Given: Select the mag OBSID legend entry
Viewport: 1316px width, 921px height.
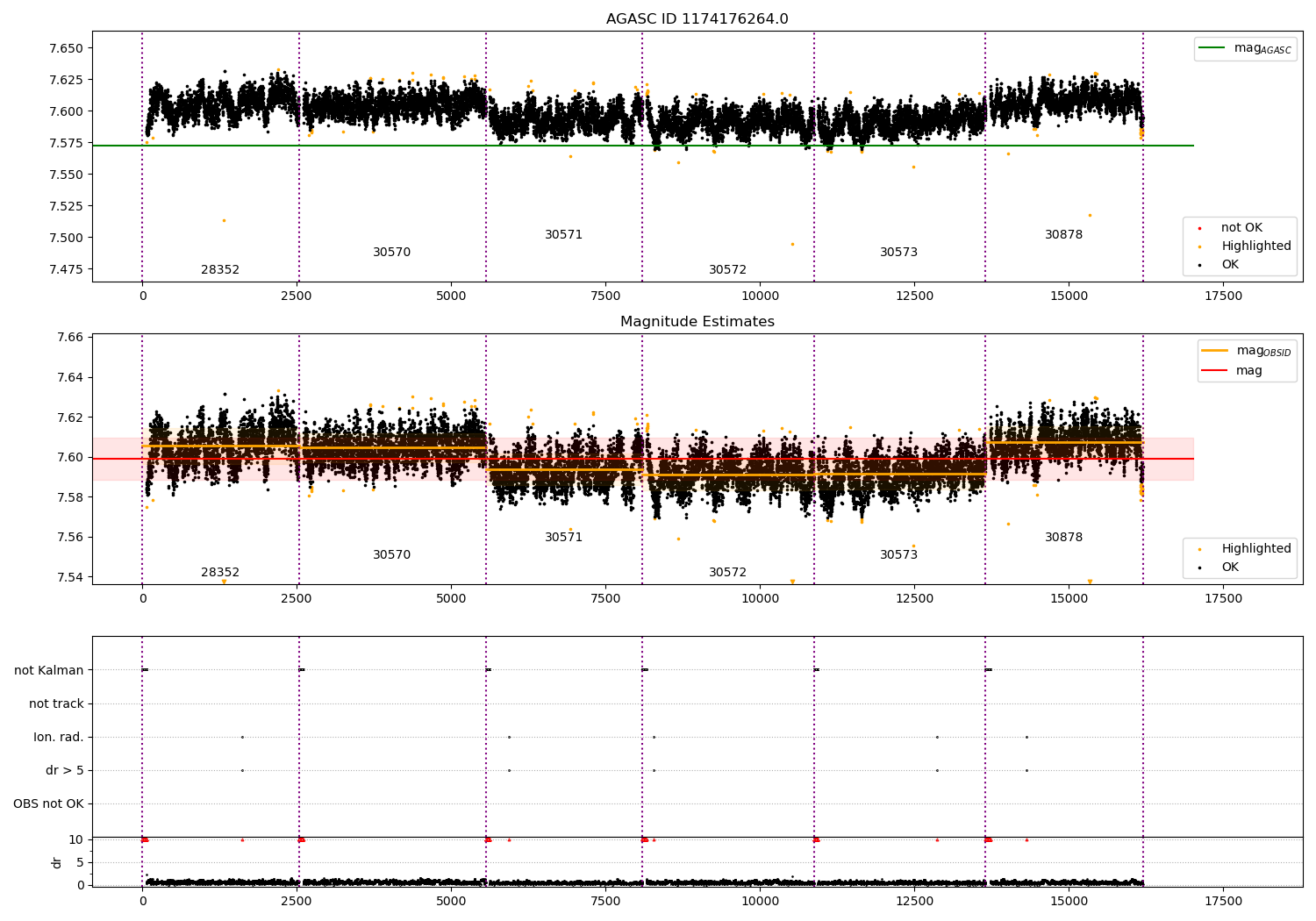Looking at the screenshot, I should tap(1247, 351).
